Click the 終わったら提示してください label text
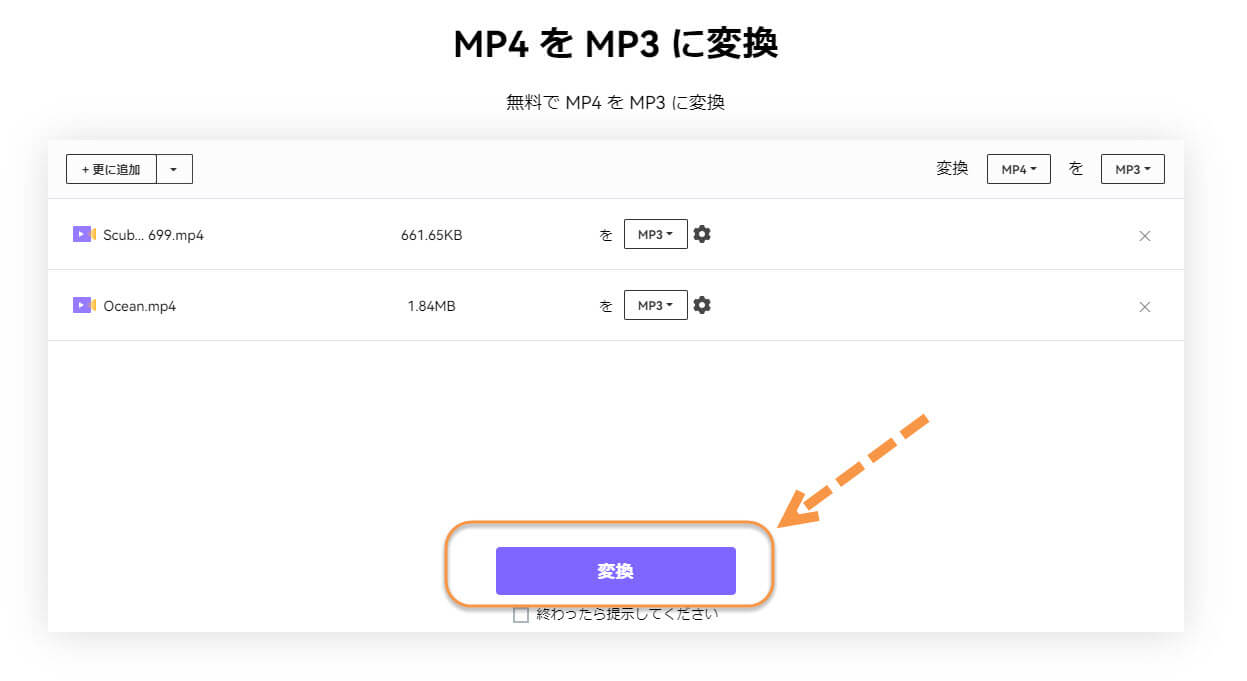This screenshot has height=681, width=1247. tap(627, 614)
